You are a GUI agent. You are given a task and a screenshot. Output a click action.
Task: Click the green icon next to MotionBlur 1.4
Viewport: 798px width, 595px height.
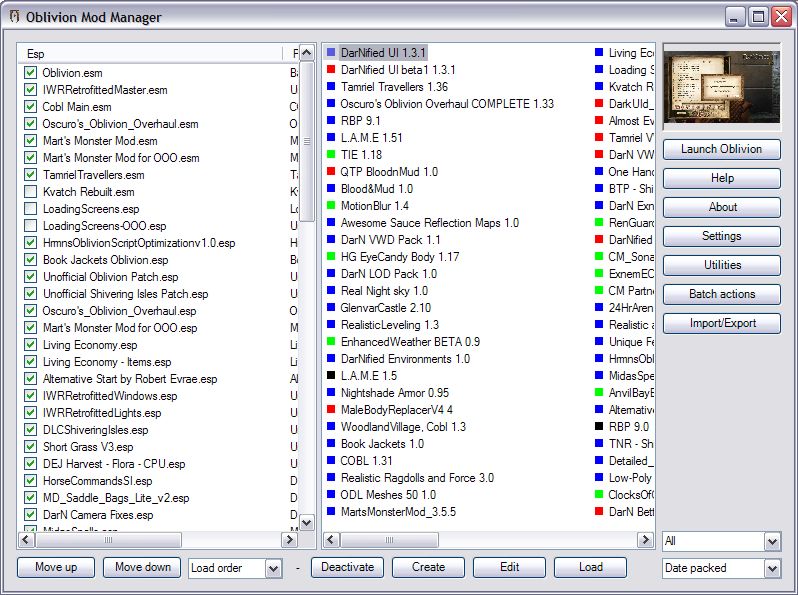pyautogui.click(x=331, y=206)
